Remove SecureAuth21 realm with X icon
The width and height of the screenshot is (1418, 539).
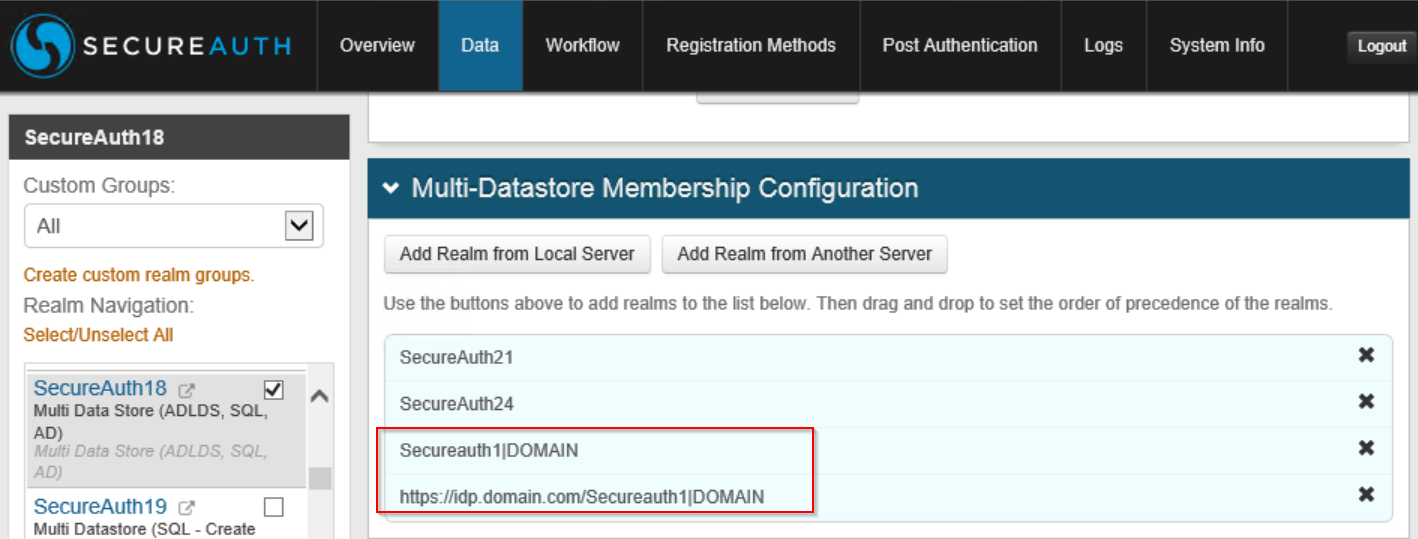1366,356
